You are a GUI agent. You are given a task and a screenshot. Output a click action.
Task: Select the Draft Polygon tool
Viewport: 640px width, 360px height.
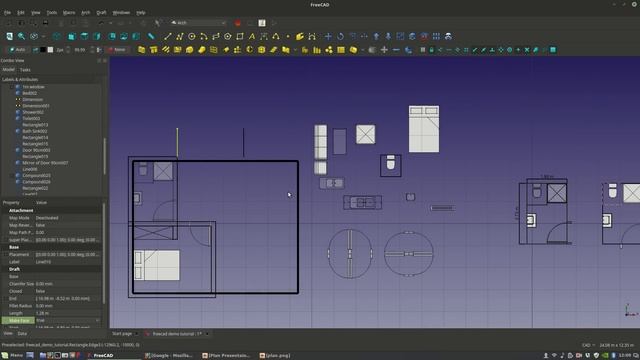tap(228, 36)
